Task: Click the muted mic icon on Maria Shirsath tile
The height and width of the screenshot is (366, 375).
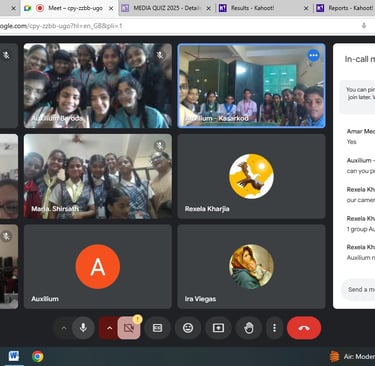Action: coord(160,145)
